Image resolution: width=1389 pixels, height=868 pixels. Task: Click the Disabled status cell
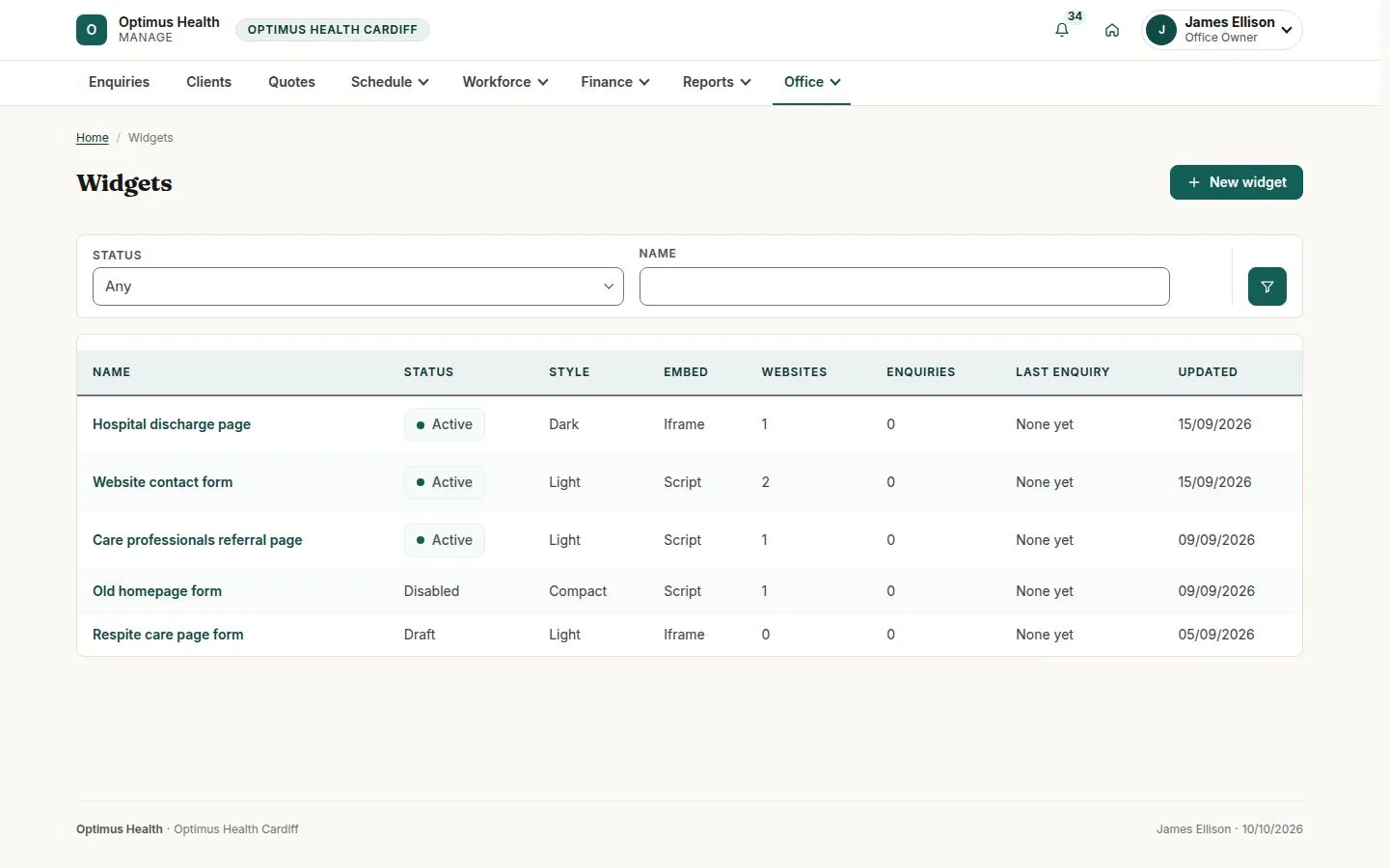tap(431, 591)
